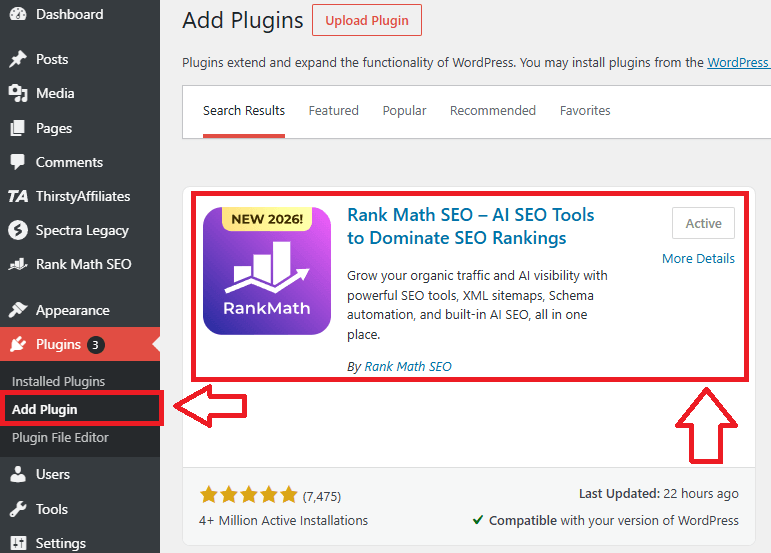Open ThirstyAffiliates menu item
The width and height of the screenshot is (771, 553).
click(80, 196)
